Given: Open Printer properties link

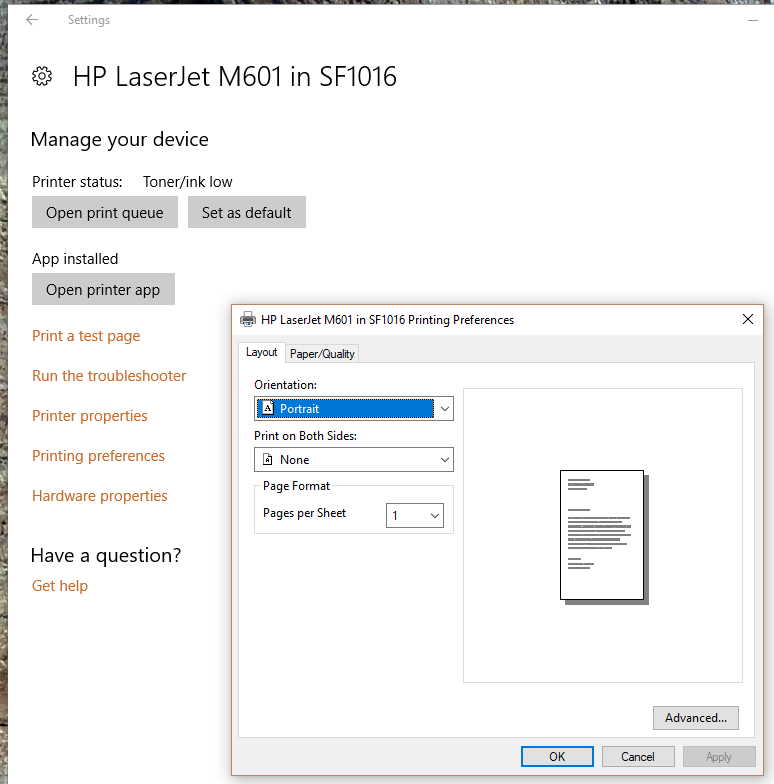Looking at the screenshot, I should pos(90,416).
